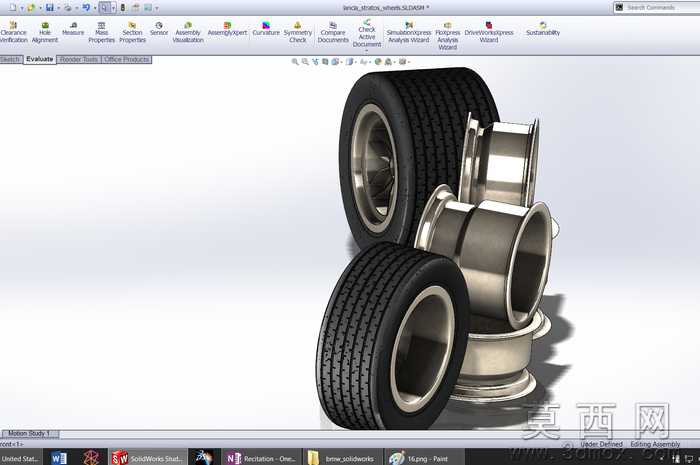Save the assembly with the disk icon
The image size is (700, 465).
(x=50, y=8)
